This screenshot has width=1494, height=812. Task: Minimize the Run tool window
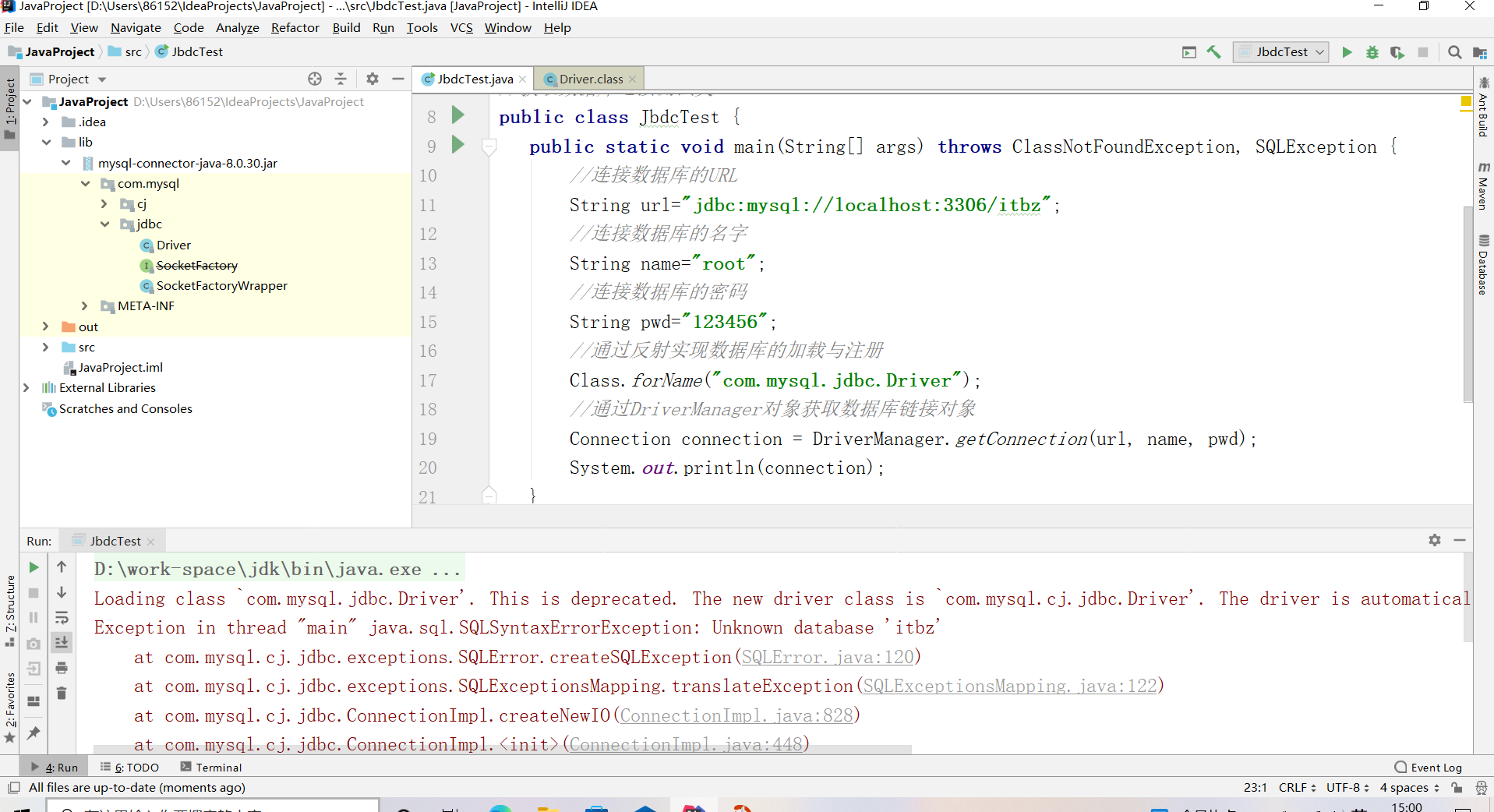(x=1460, y=540)
